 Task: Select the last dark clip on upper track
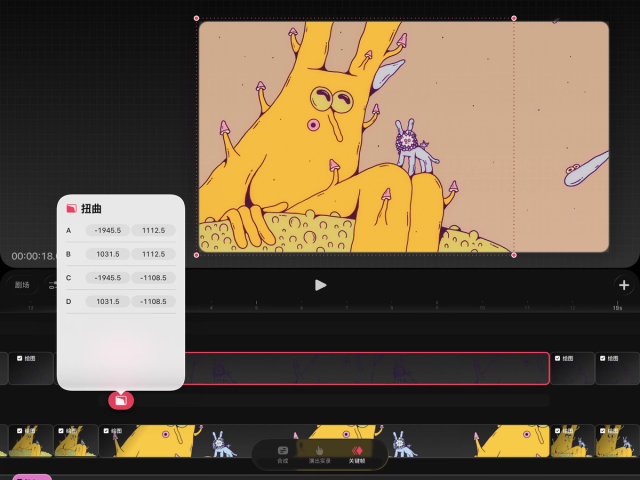617,368
